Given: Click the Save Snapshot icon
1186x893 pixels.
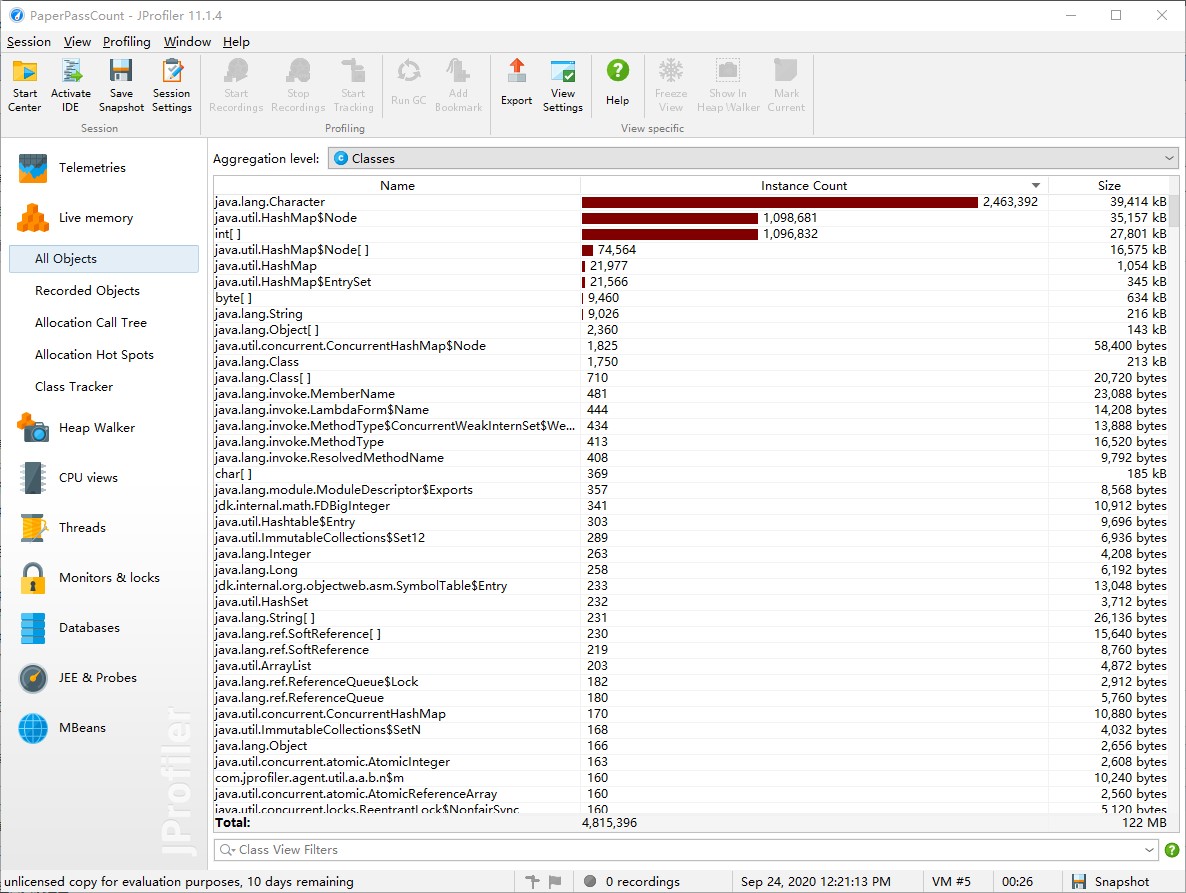Looking at the screenshot, I should pyautogui.click(x=121, y=71).
